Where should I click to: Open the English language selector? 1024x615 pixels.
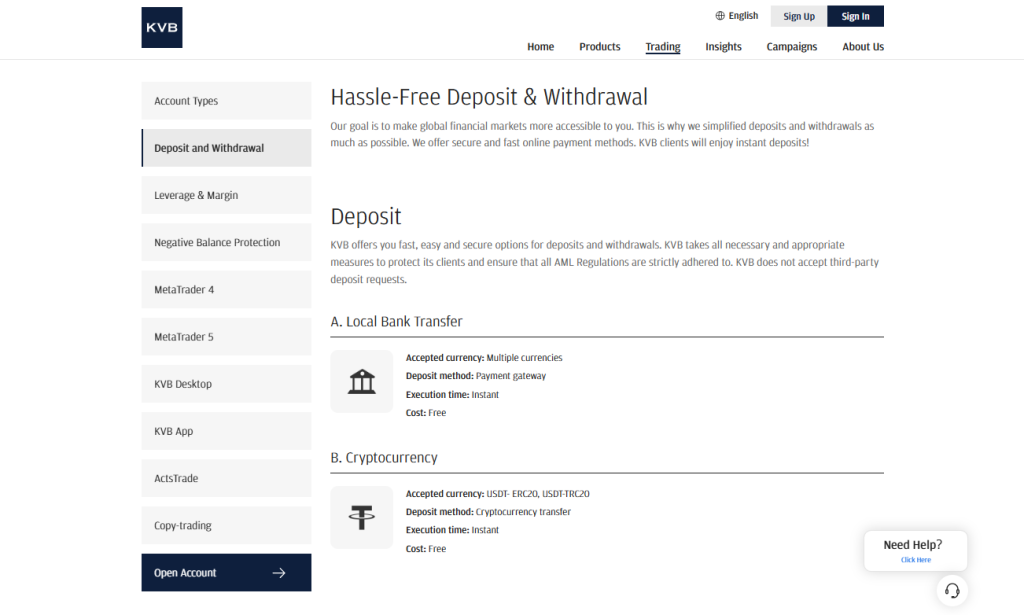tap(737, 15)
